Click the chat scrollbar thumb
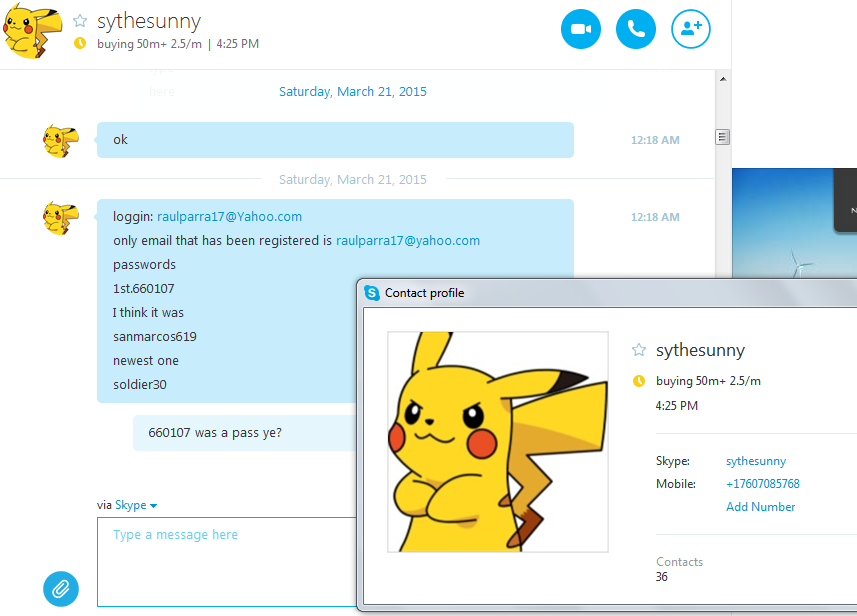Screen dimensions: 857x616 click(x=723, y=137)
